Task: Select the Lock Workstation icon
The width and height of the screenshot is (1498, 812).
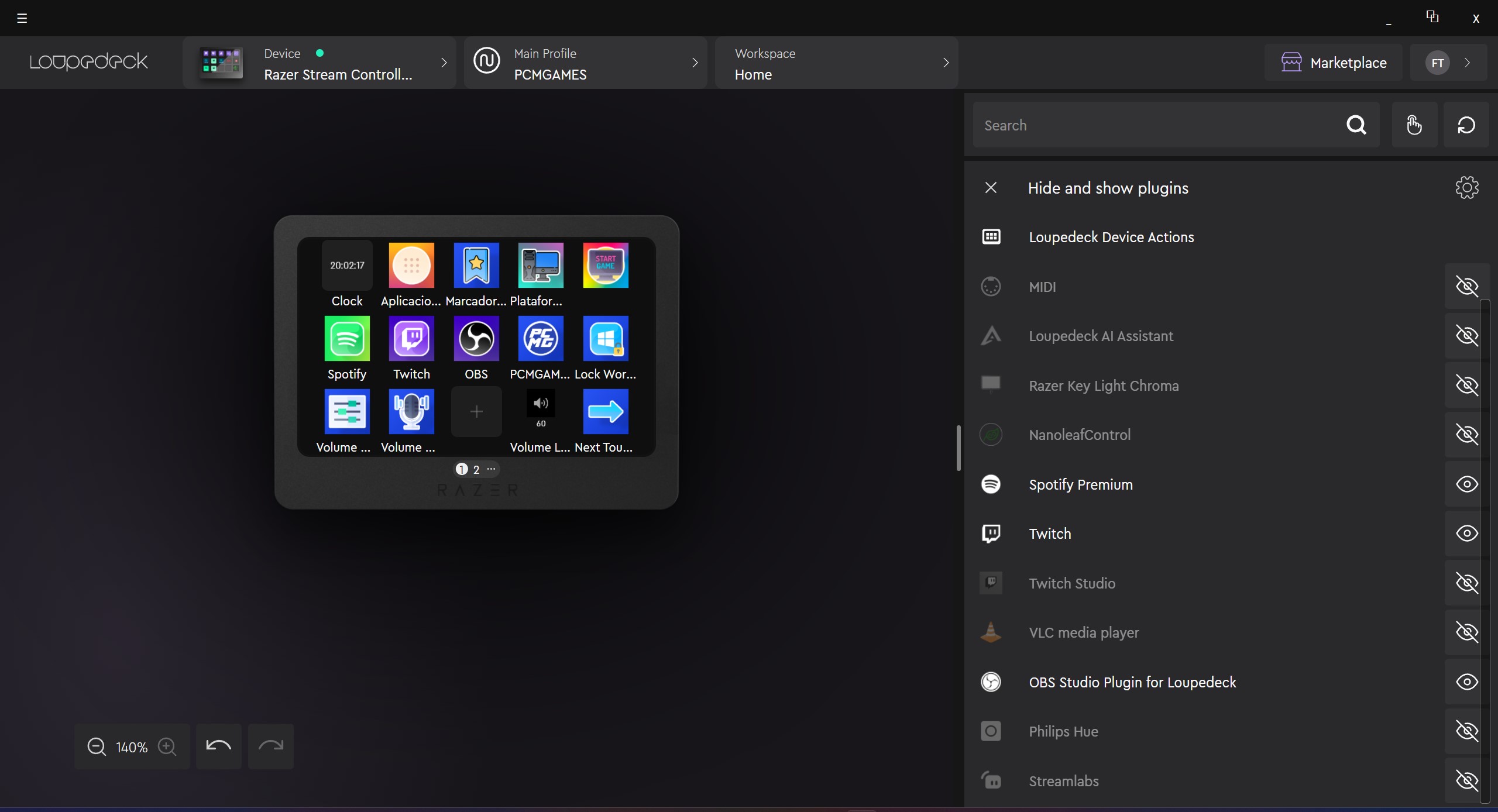Action: tap(606, 338)
